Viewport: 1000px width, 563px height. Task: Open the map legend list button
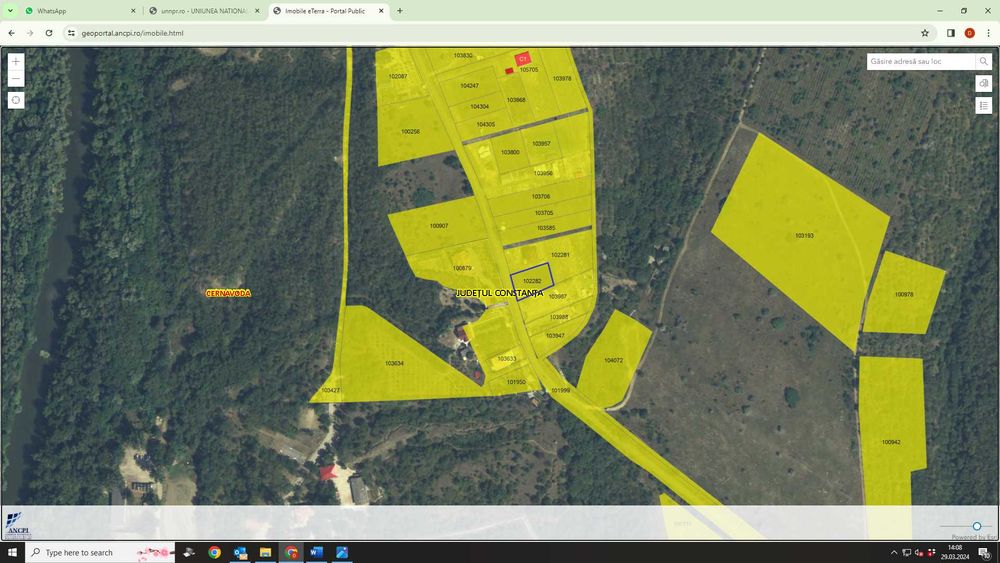(x=983, y=106)
